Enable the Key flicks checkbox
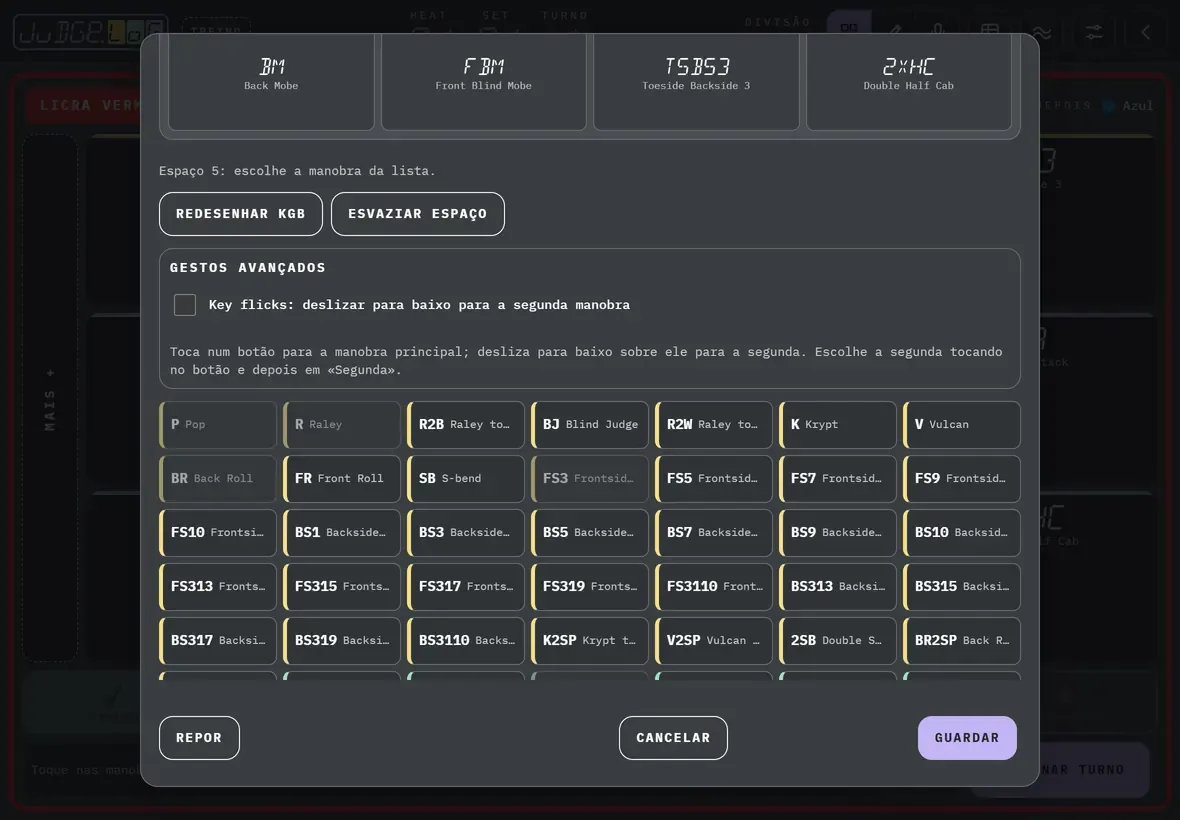The image size is (1180, 820). (x=185, y=305)
